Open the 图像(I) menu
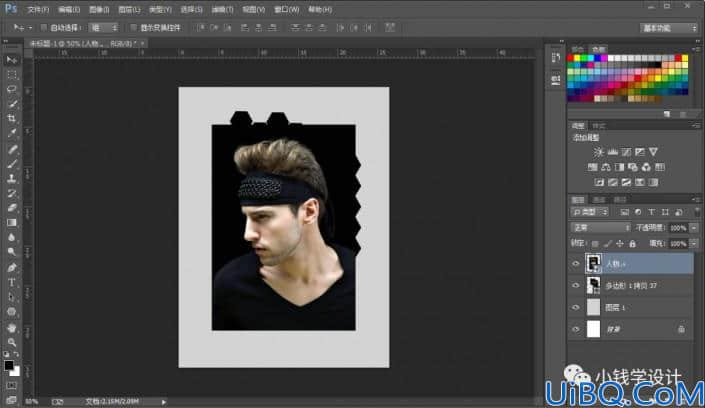 point(99,9)
